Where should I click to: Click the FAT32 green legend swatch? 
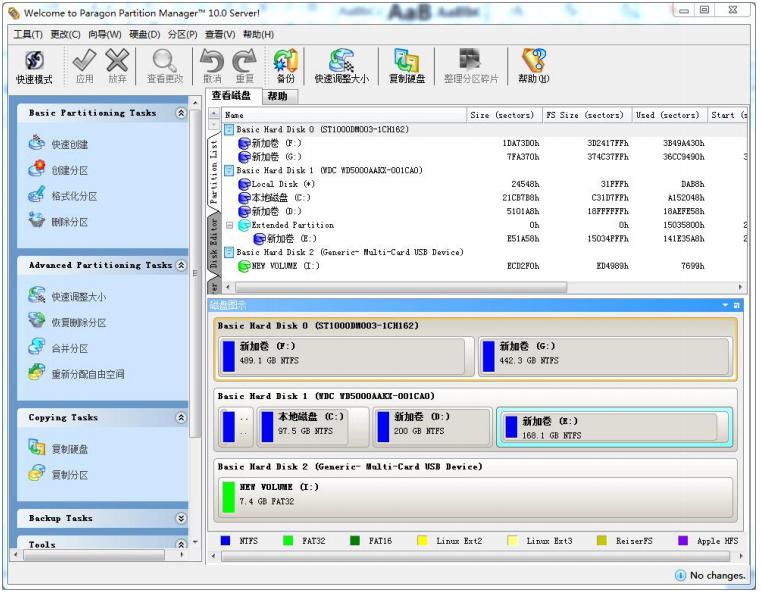(x=288, y=541)
